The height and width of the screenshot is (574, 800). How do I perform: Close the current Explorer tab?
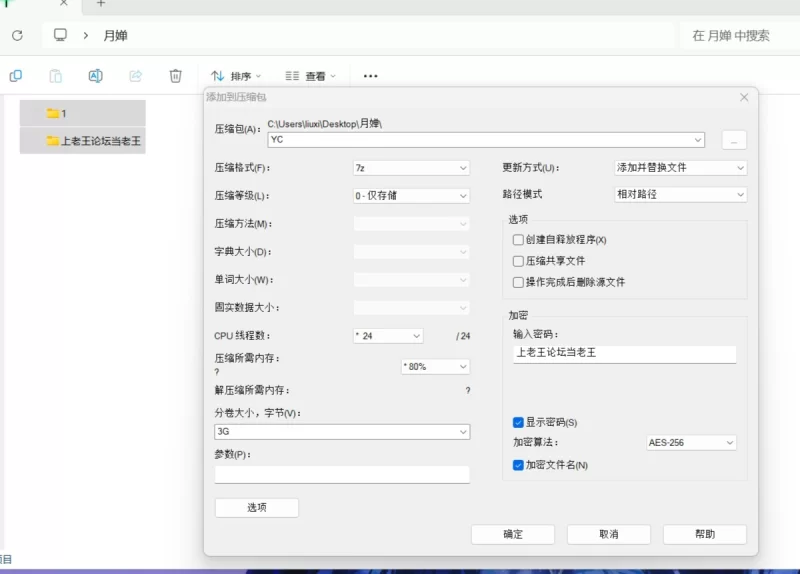tap(64, 3)
